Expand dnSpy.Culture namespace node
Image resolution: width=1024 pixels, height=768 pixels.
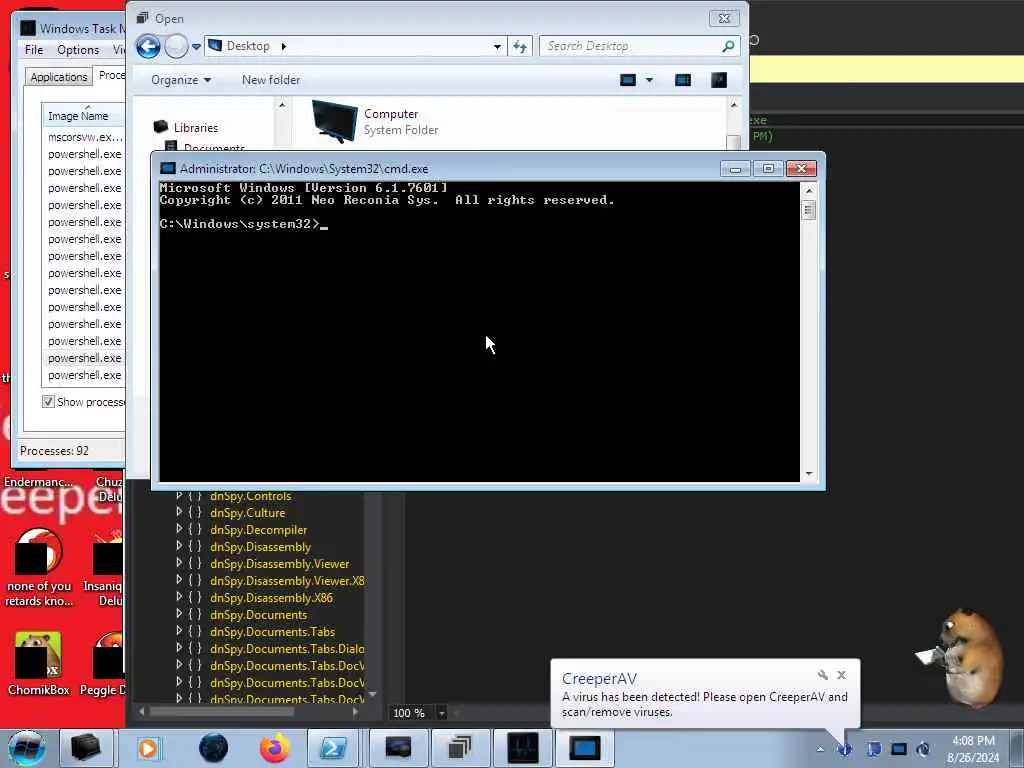click(179, 513)
